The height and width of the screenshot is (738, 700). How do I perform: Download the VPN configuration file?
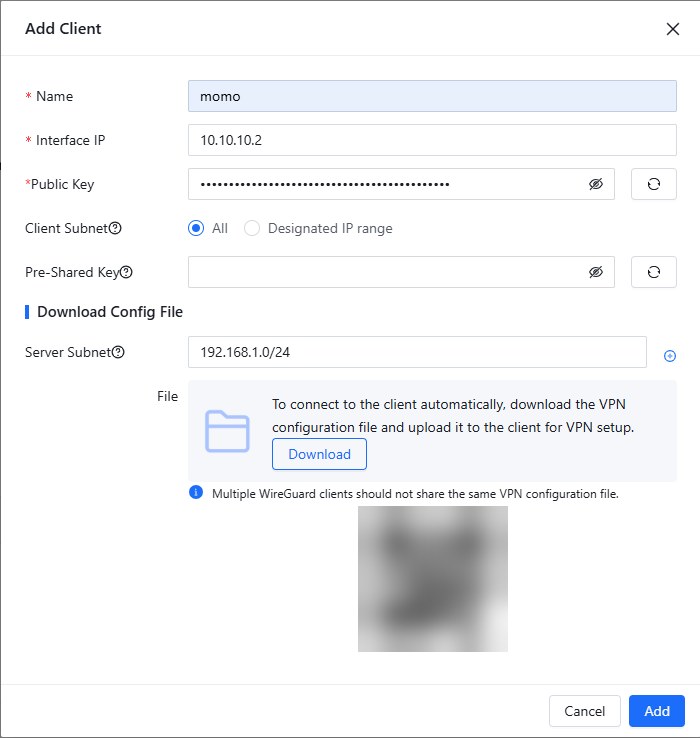(319, 454)
